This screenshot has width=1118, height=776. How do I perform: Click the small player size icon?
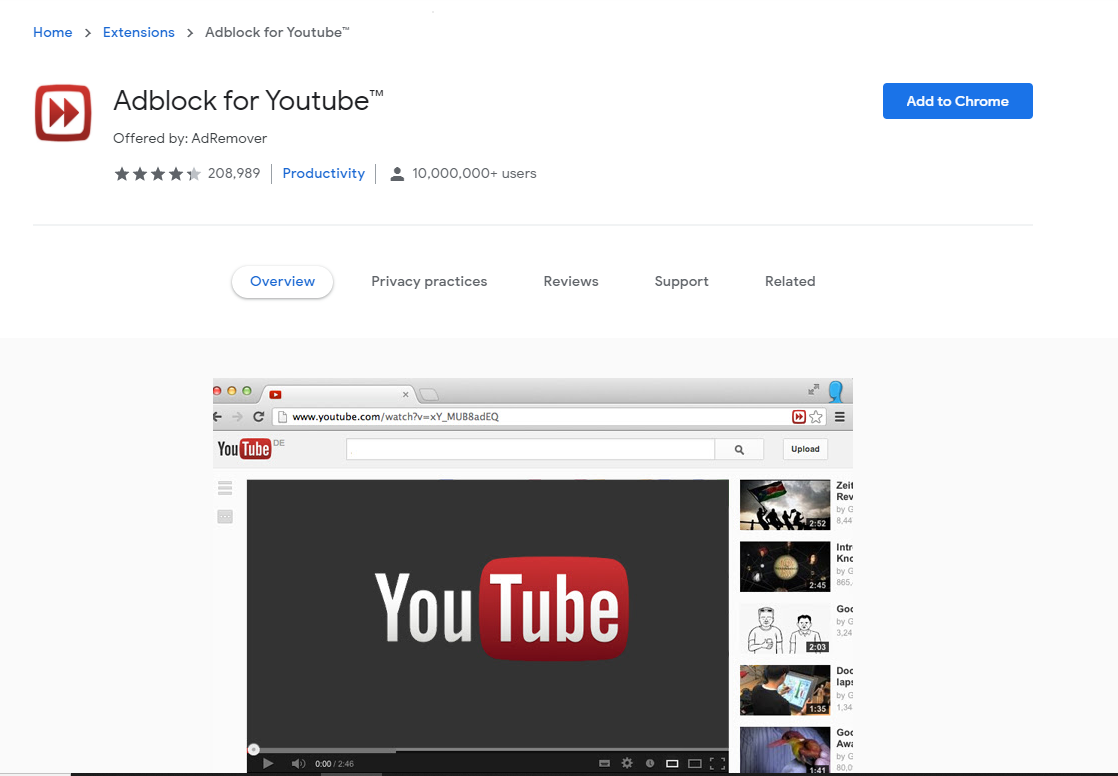pos(672,763)
